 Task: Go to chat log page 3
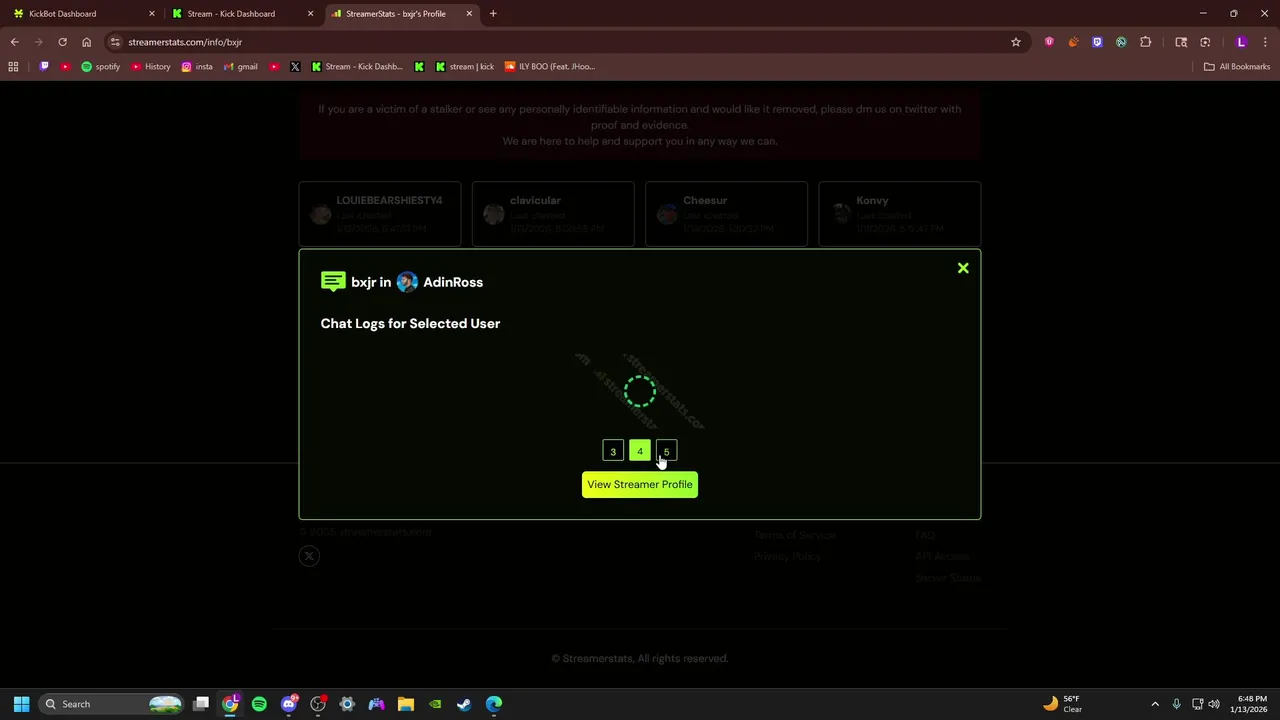click(x=613, y=451)
